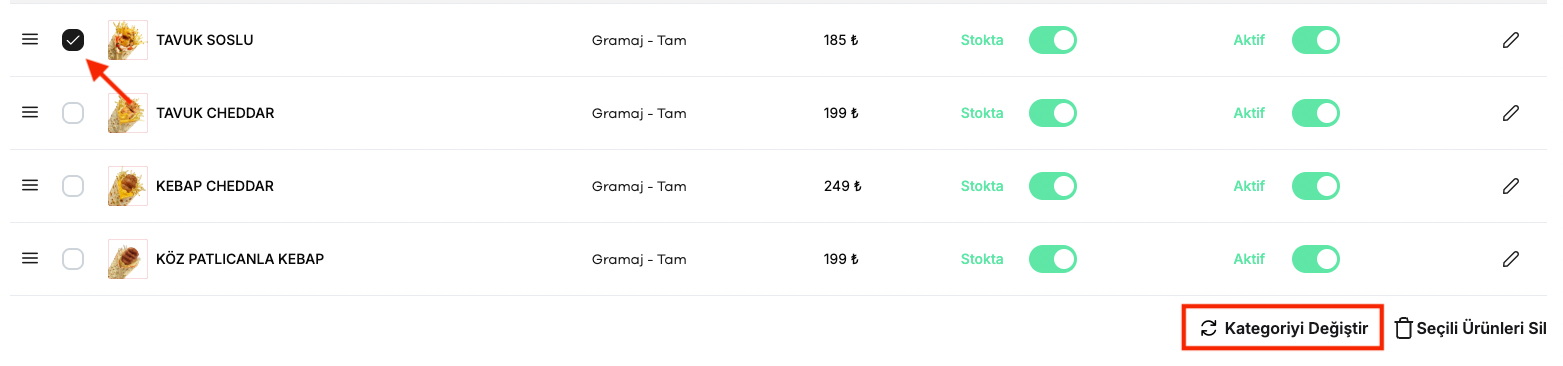The image size is (1563, 366).
Task: Open pencil edit icon for TAVUK CHEDDAR
Action: click(x=1511, y=113)
